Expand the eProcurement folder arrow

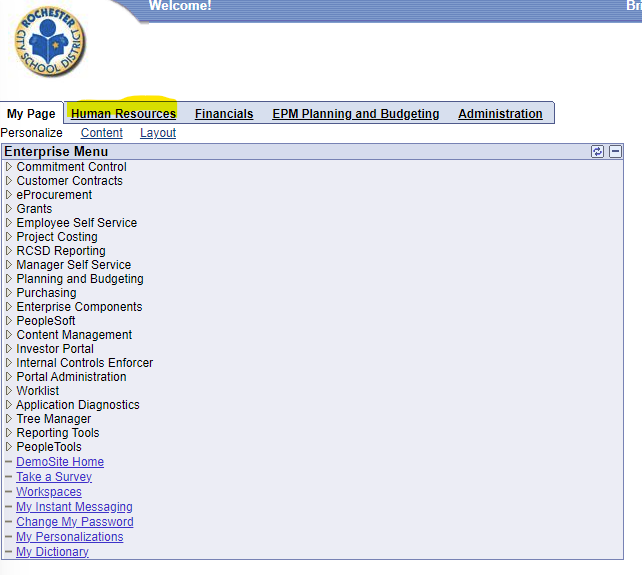tap(9, 195)
